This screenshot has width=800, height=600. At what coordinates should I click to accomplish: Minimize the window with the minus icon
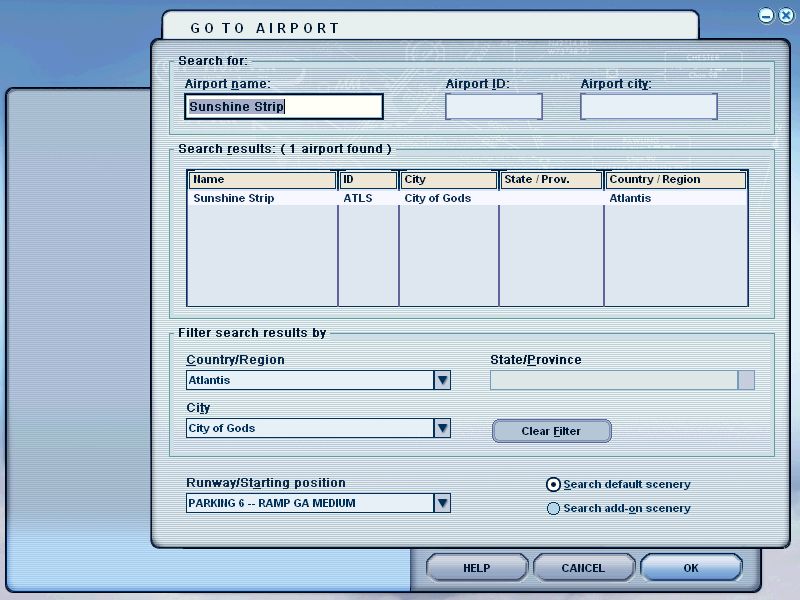coord(766,16)
